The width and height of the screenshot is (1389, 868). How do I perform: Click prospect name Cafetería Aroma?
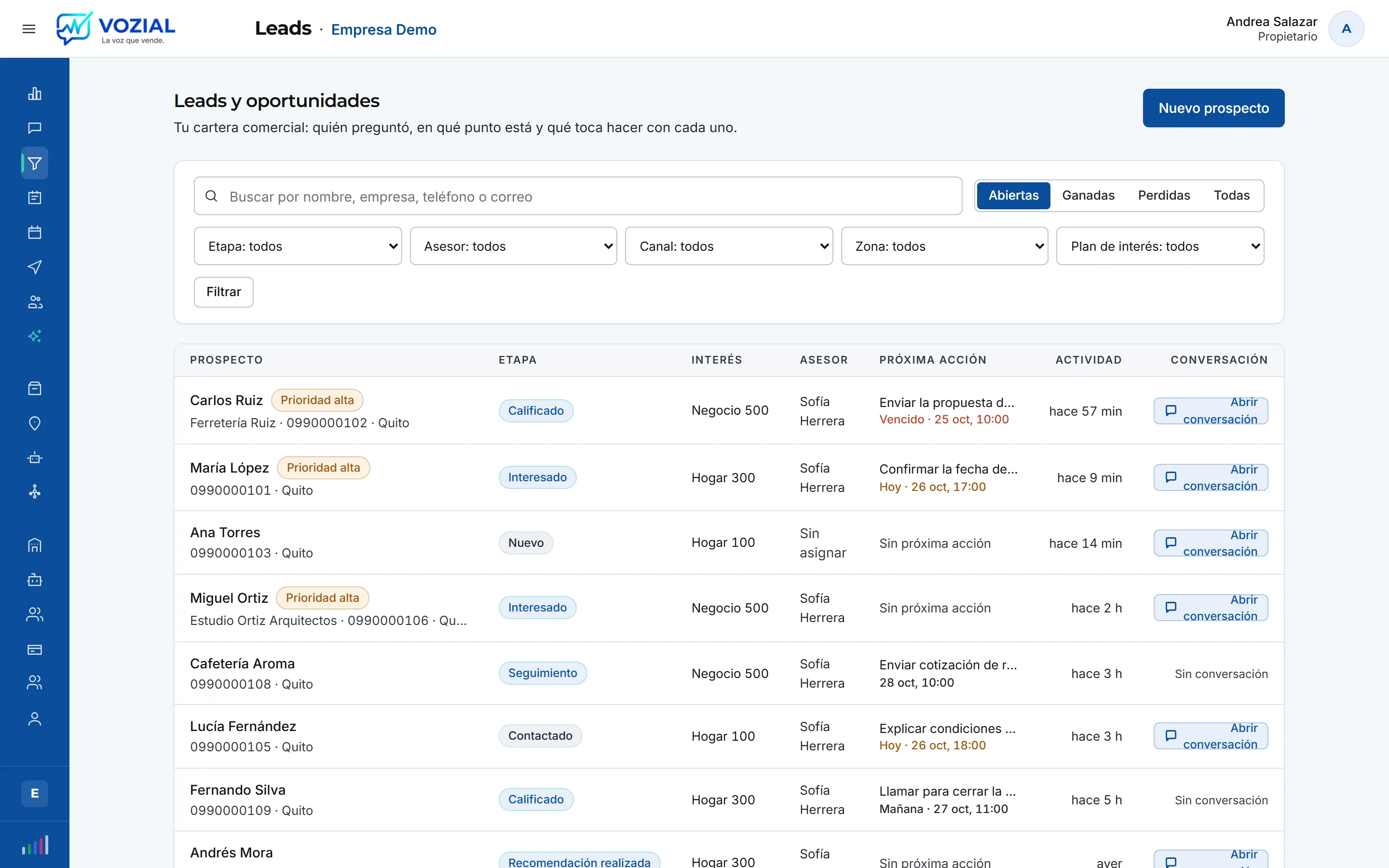tap(242, 664)
